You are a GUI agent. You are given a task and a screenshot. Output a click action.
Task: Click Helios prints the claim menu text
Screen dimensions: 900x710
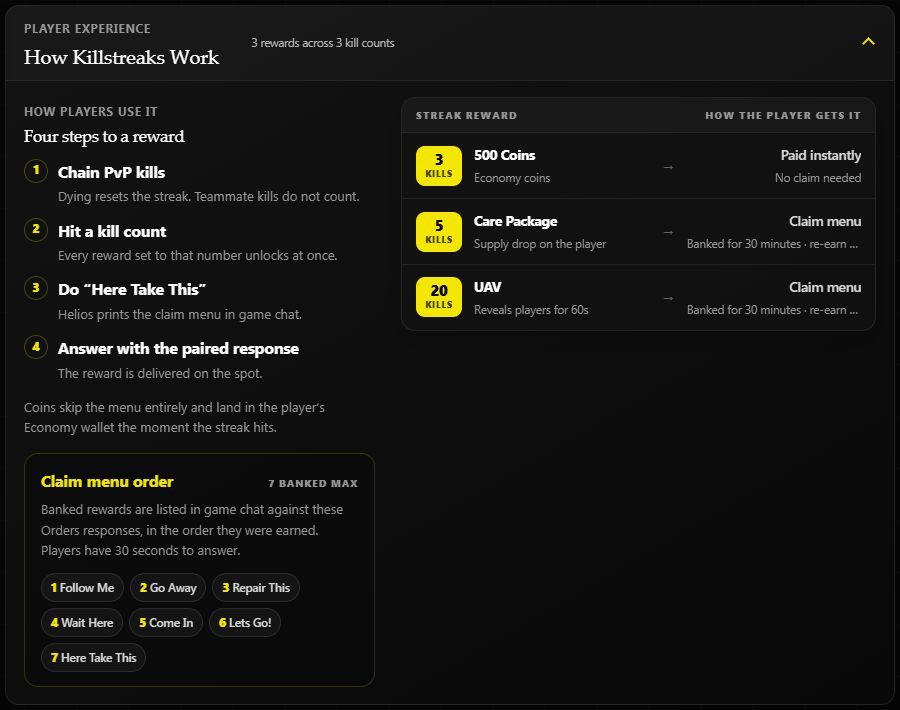pos(180,315)
